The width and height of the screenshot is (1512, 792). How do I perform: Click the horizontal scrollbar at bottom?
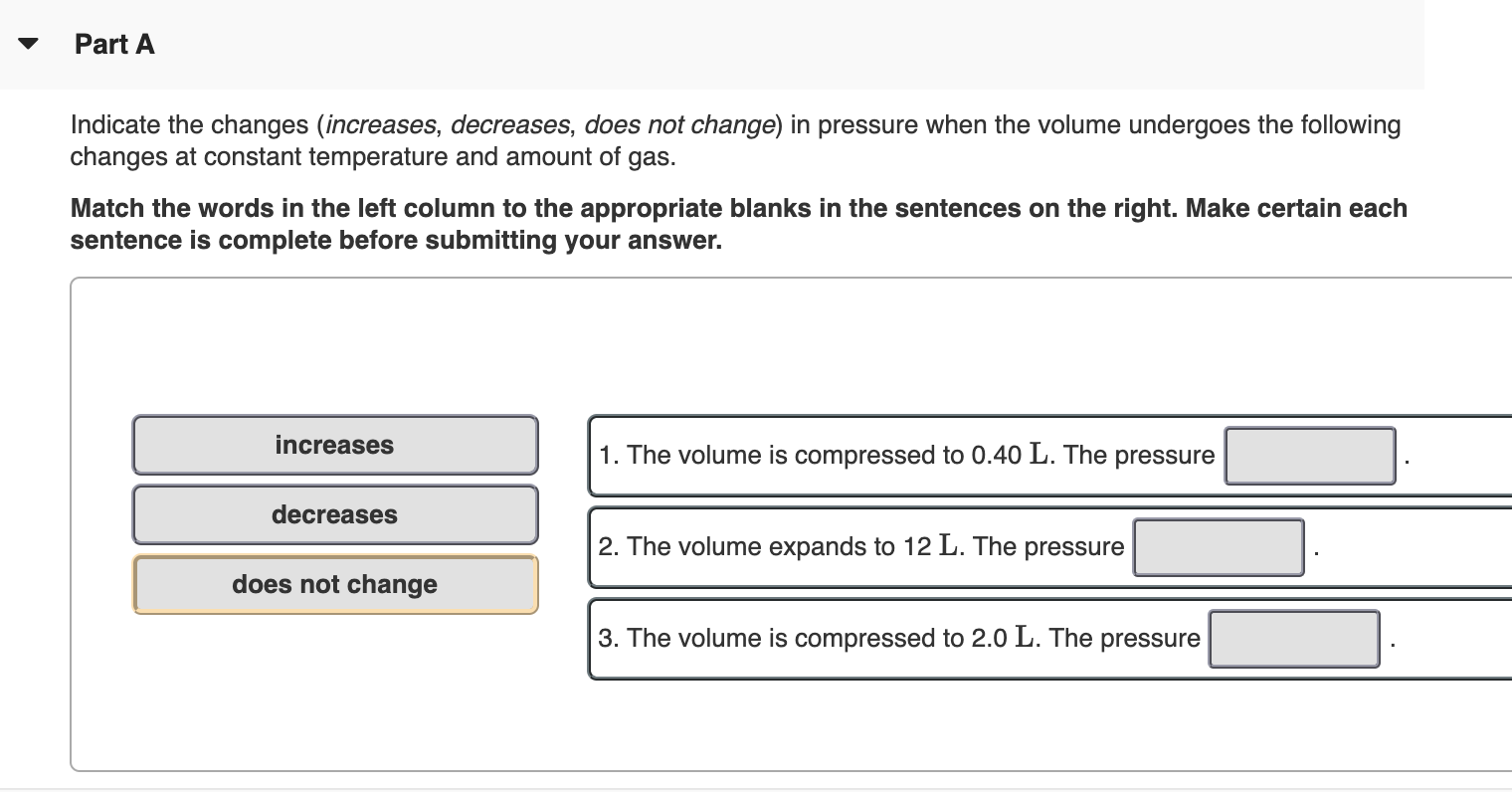pyautogui.click(x=756, y=786)
